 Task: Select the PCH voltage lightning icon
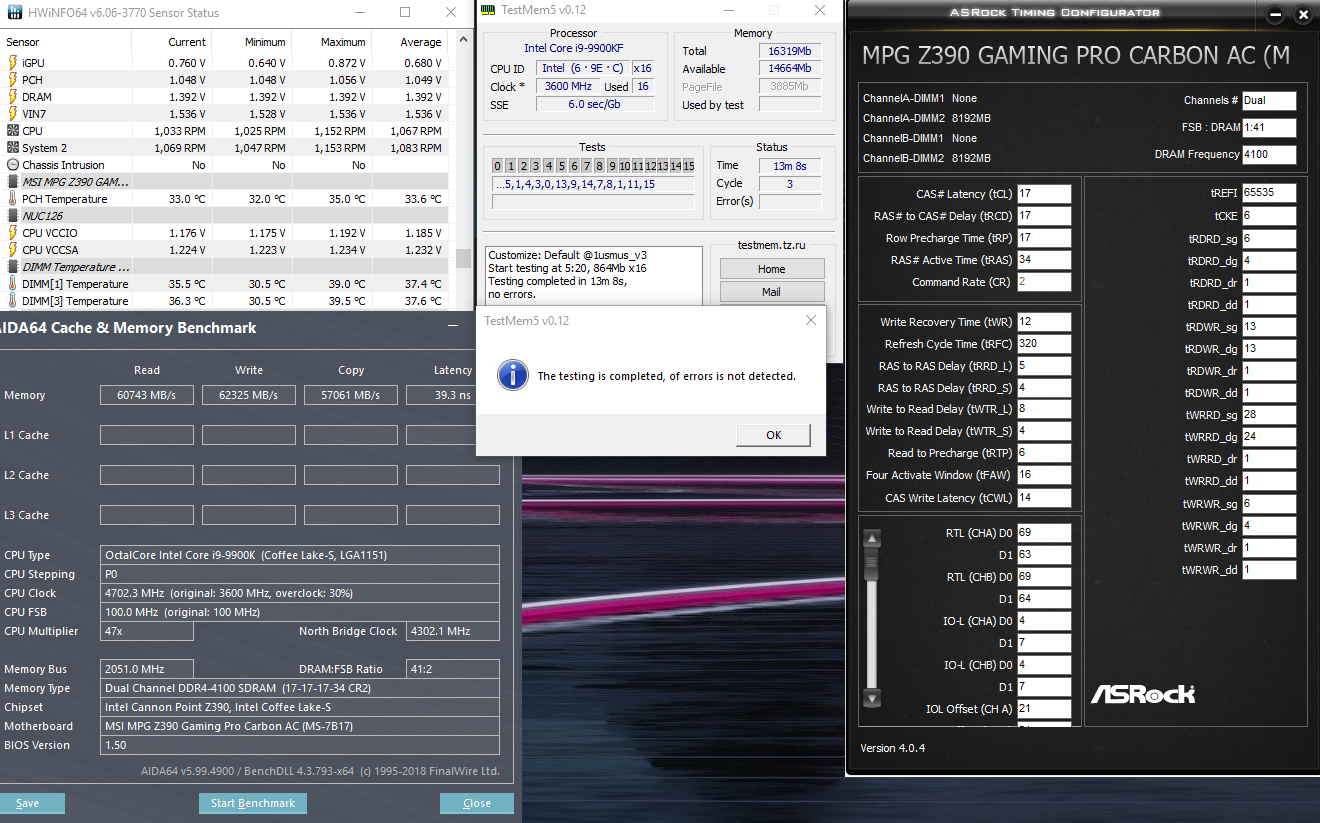(13, 80)
